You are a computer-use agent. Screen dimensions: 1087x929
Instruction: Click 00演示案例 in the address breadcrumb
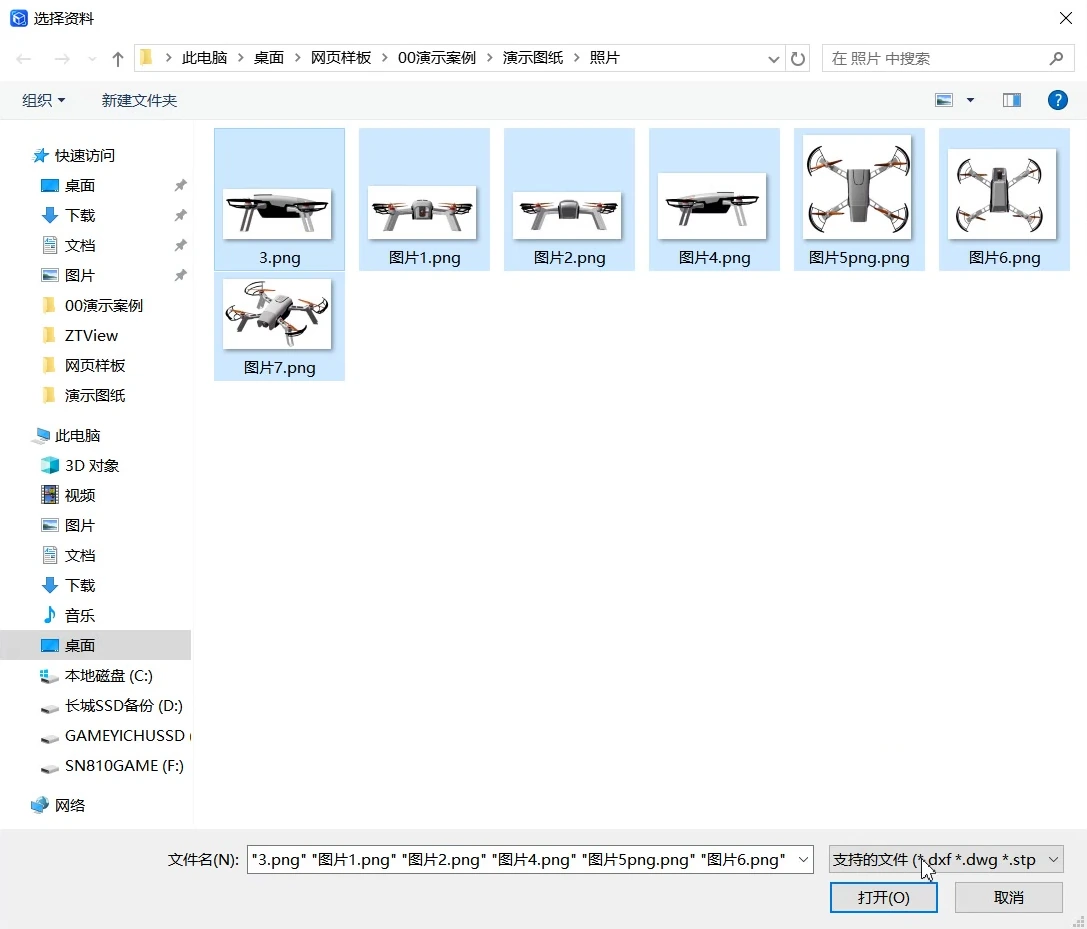(x=437, y=58)
